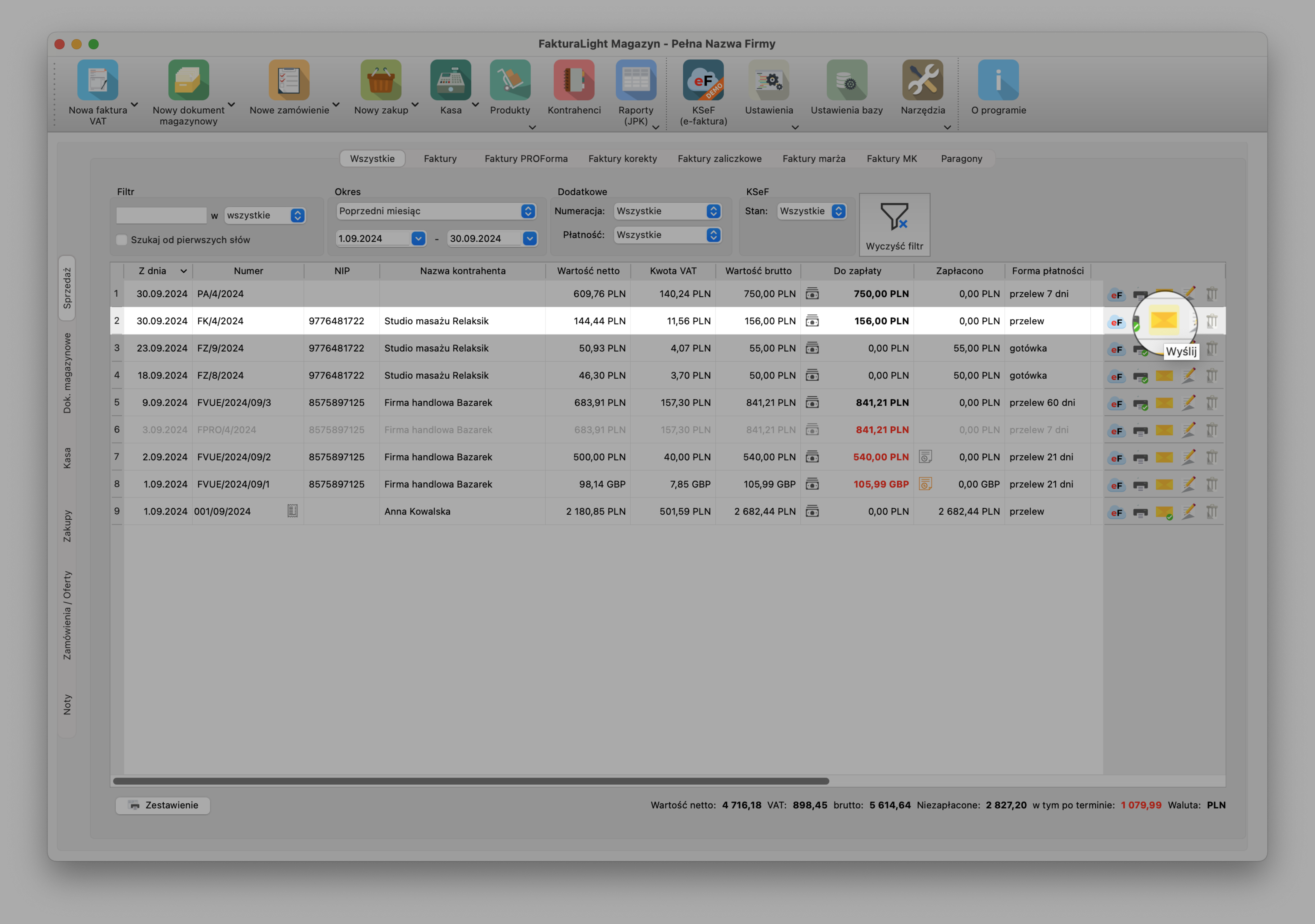Open the Kontrahenci notebook icon

[x=574, y=80]
